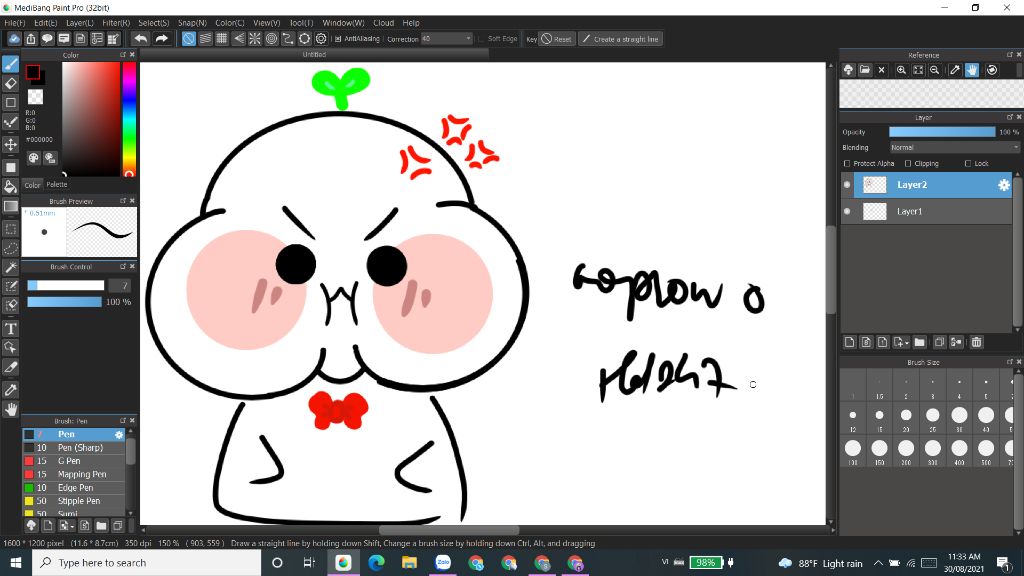Enable radial snap
This screenshot has height=576, width=1024.
pos(255,39)
